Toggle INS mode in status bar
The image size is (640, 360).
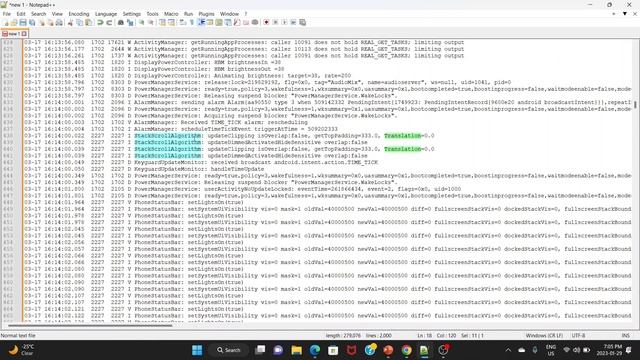point(625,336)
